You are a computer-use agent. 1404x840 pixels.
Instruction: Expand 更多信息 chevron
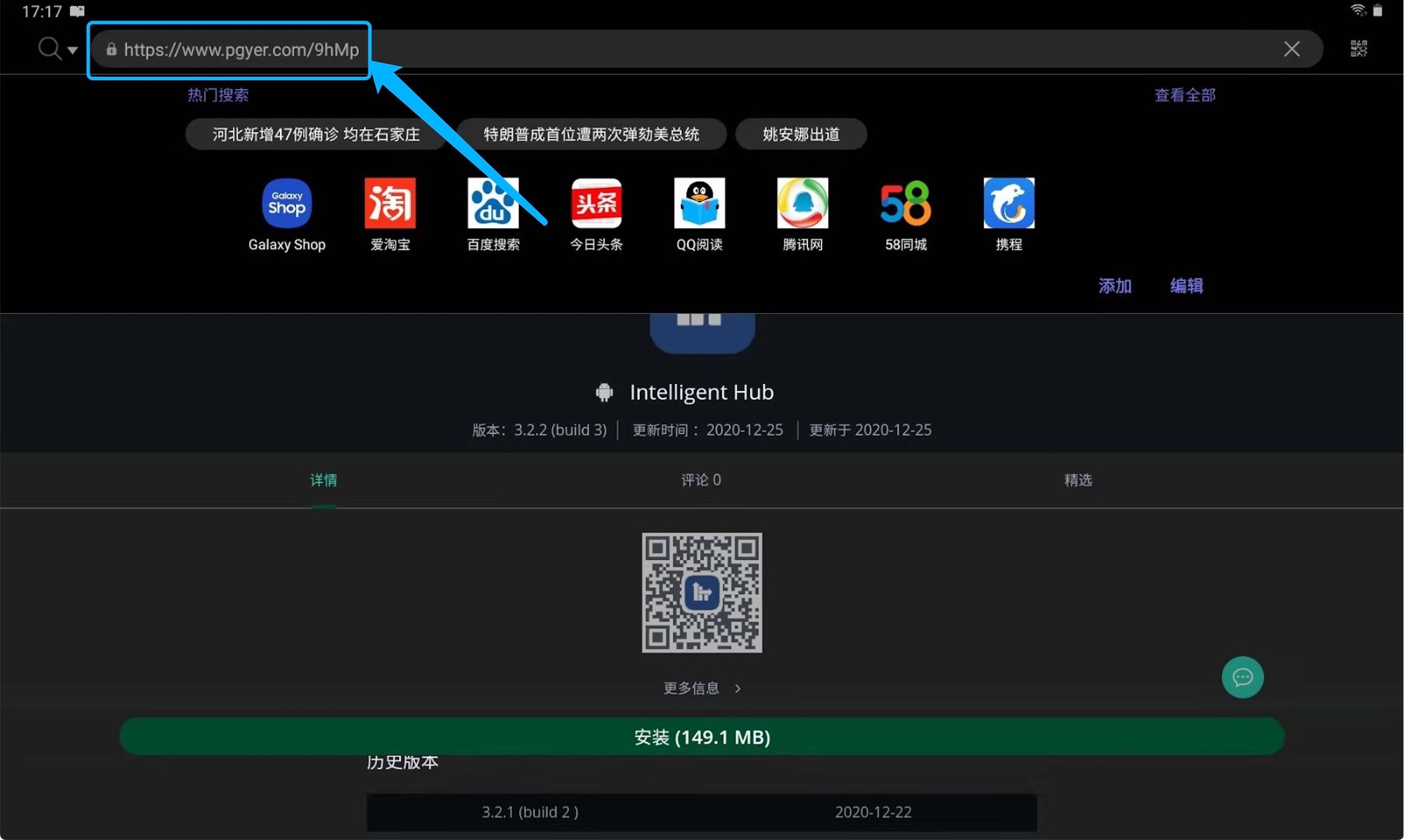tap(737, 688)
